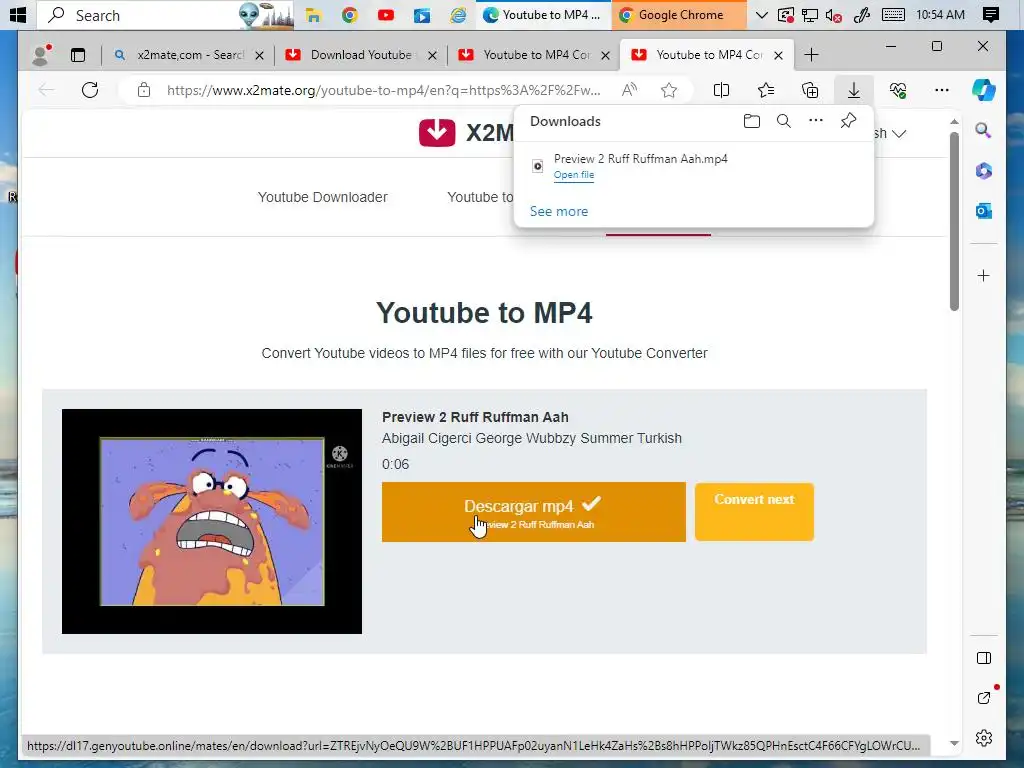
Task: Click the Preview 2 Ruff Ruffman Aah.mp4 download entry
Action: click(694, 167)
